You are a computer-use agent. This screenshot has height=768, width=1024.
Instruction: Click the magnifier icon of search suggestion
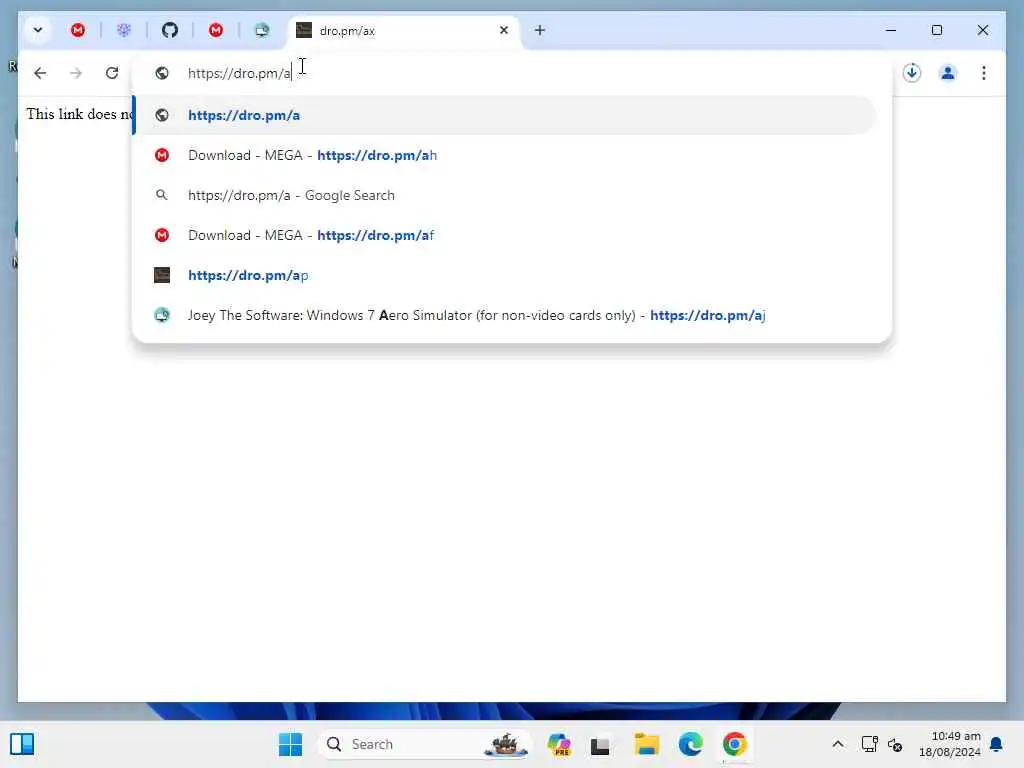click(x=161, y=195)
